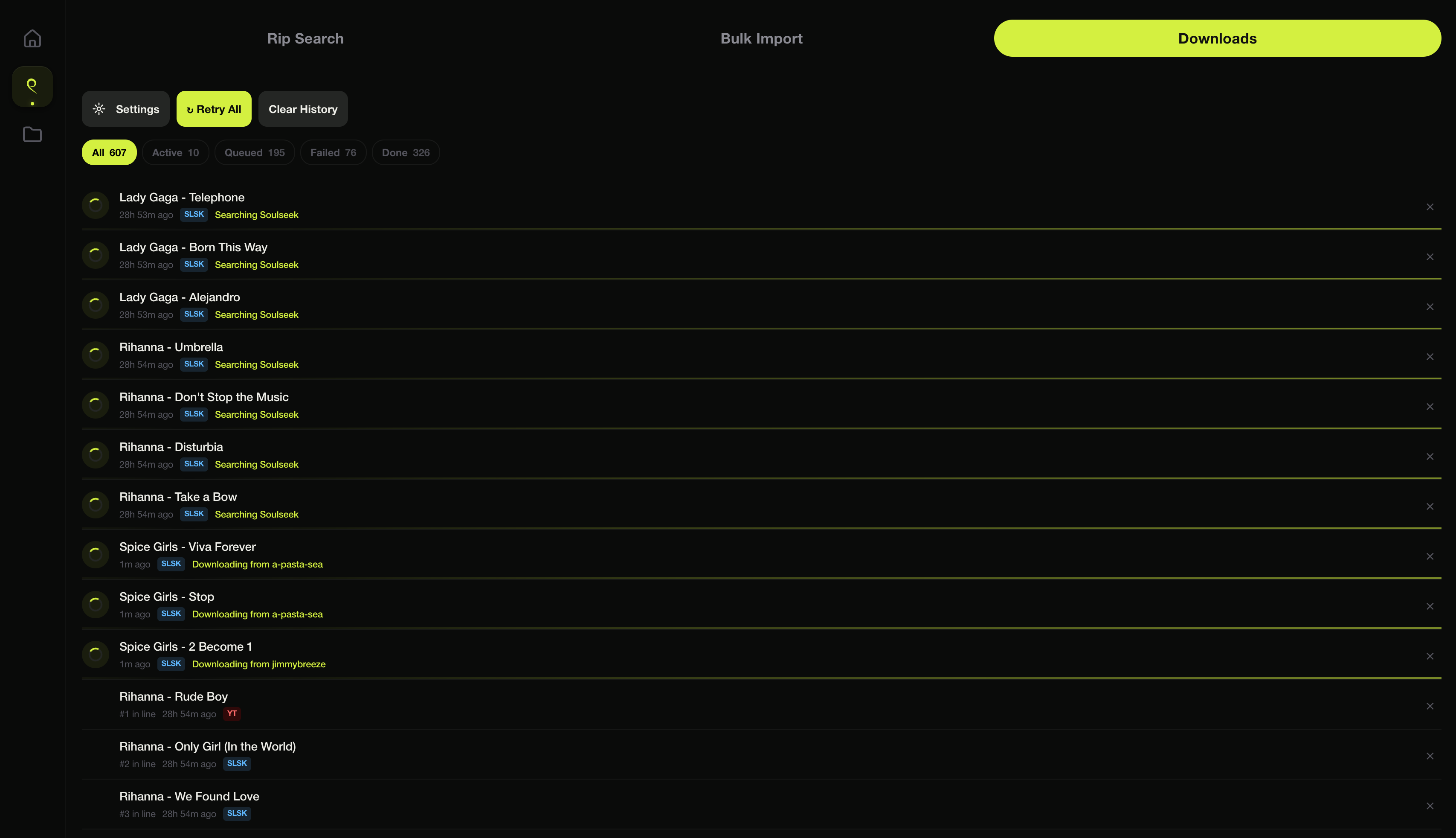Click Downloading from jimmybreeze status
This screenshot has width=1456, height=838.
tap(259, 664)
